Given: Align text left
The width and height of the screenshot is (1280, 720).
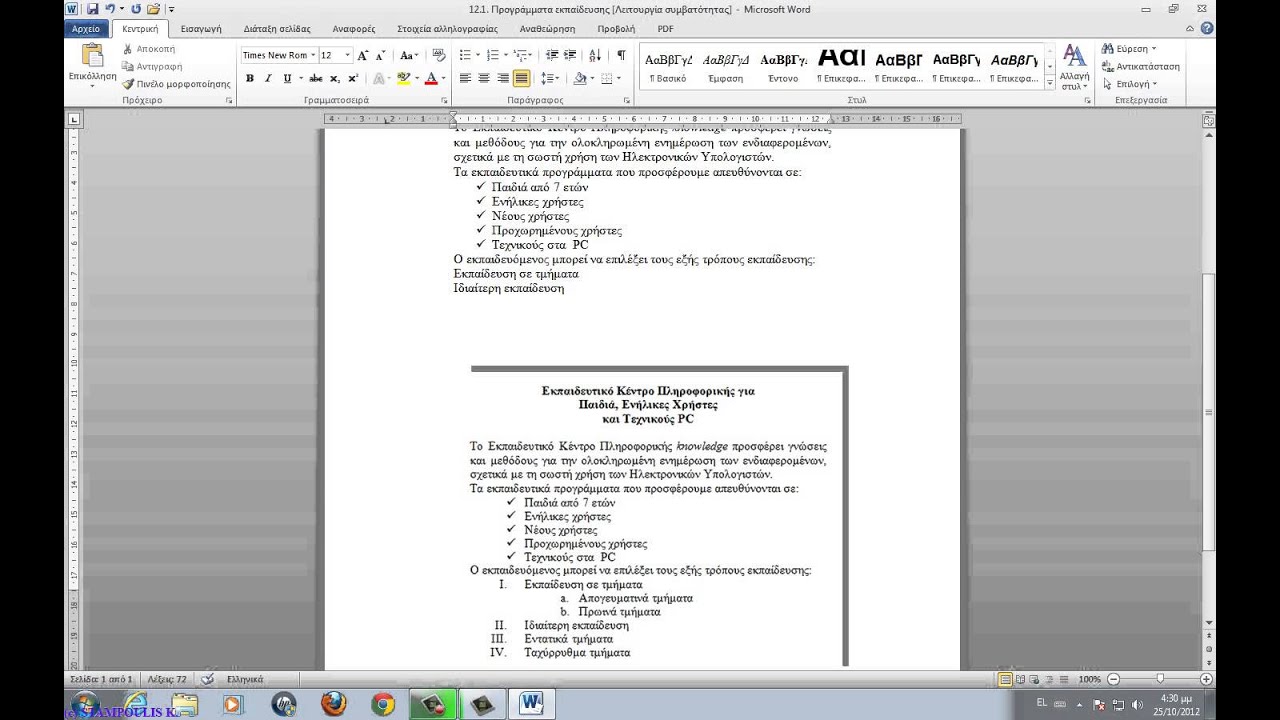Looking at the screenshot, I should [465, 78].
